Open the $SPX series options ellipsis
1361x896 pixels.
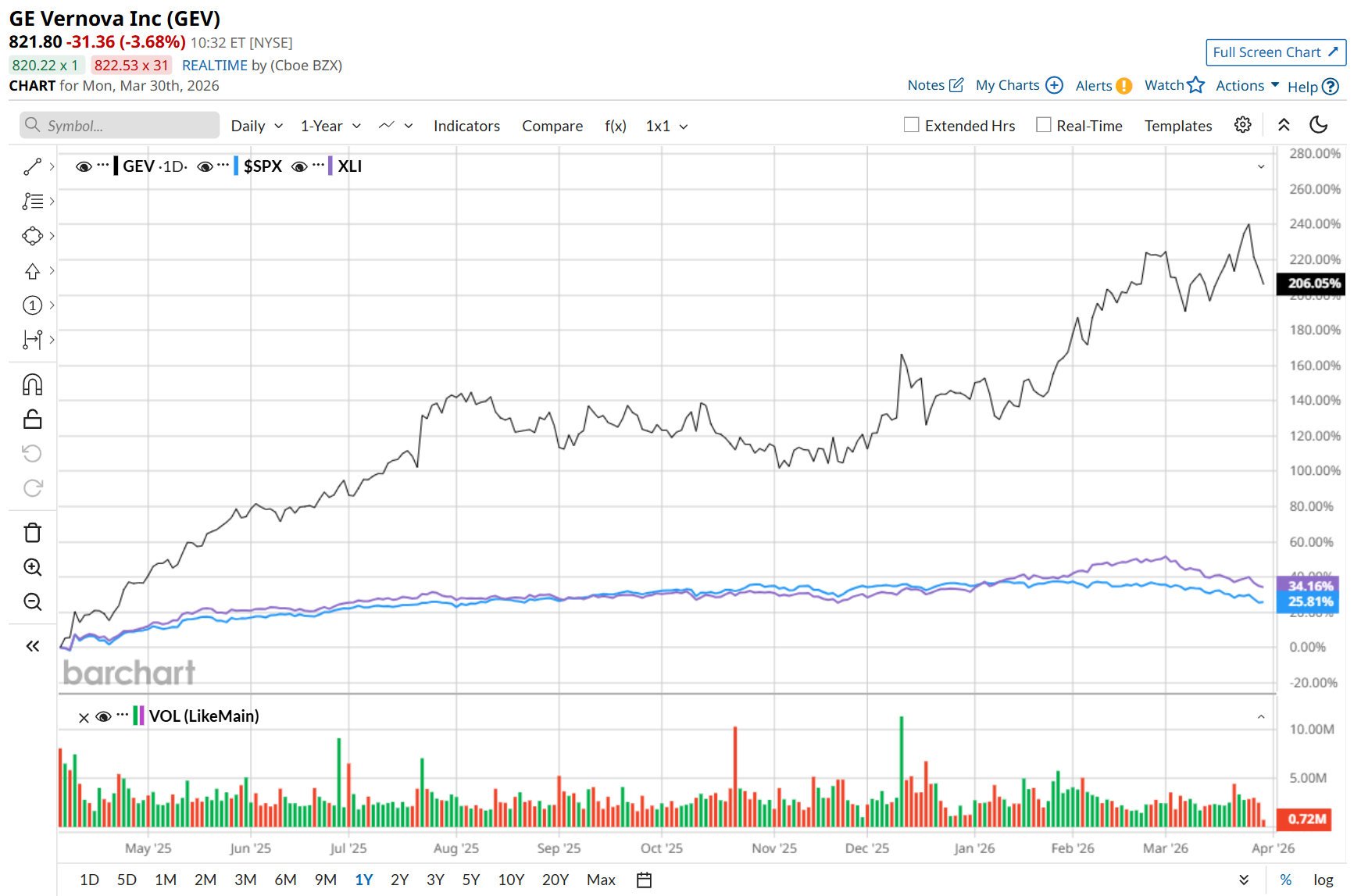coord(223,166)
